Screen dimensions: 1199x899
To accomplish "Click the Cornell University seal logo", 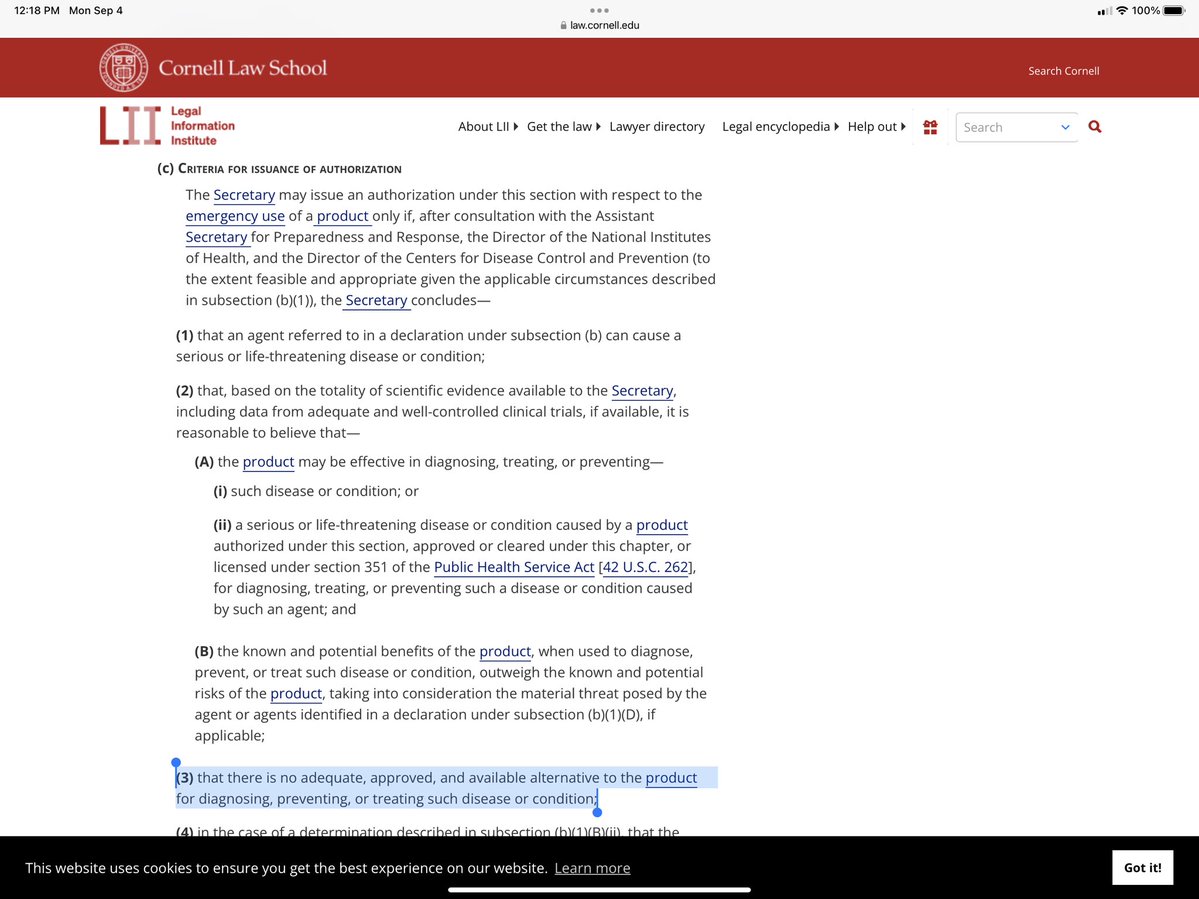I will click(124, 68).
